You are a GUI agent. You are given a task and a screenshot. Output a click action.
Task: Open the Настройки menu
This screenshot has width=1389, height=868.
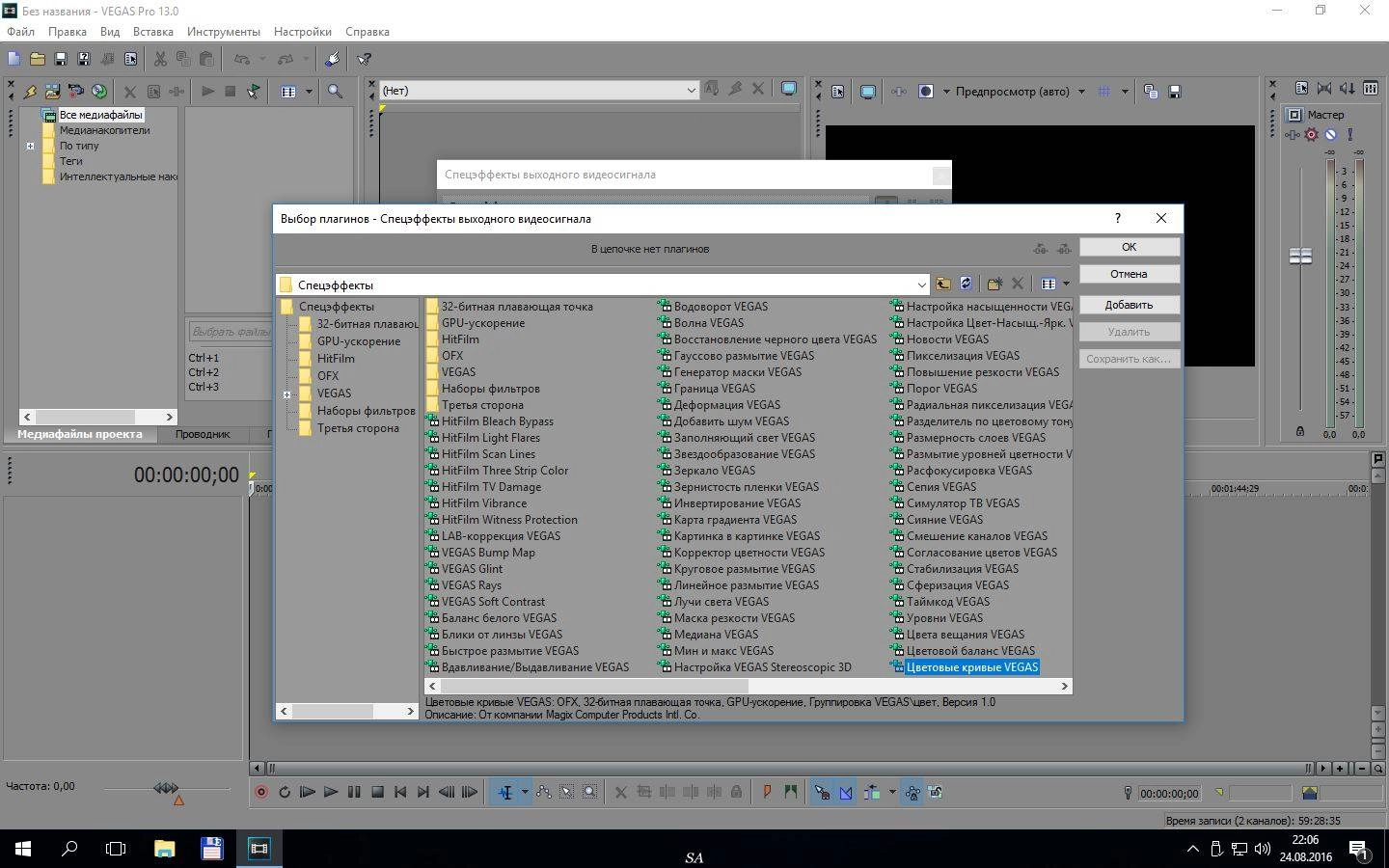pyautogui.click(x=303, y=31)
